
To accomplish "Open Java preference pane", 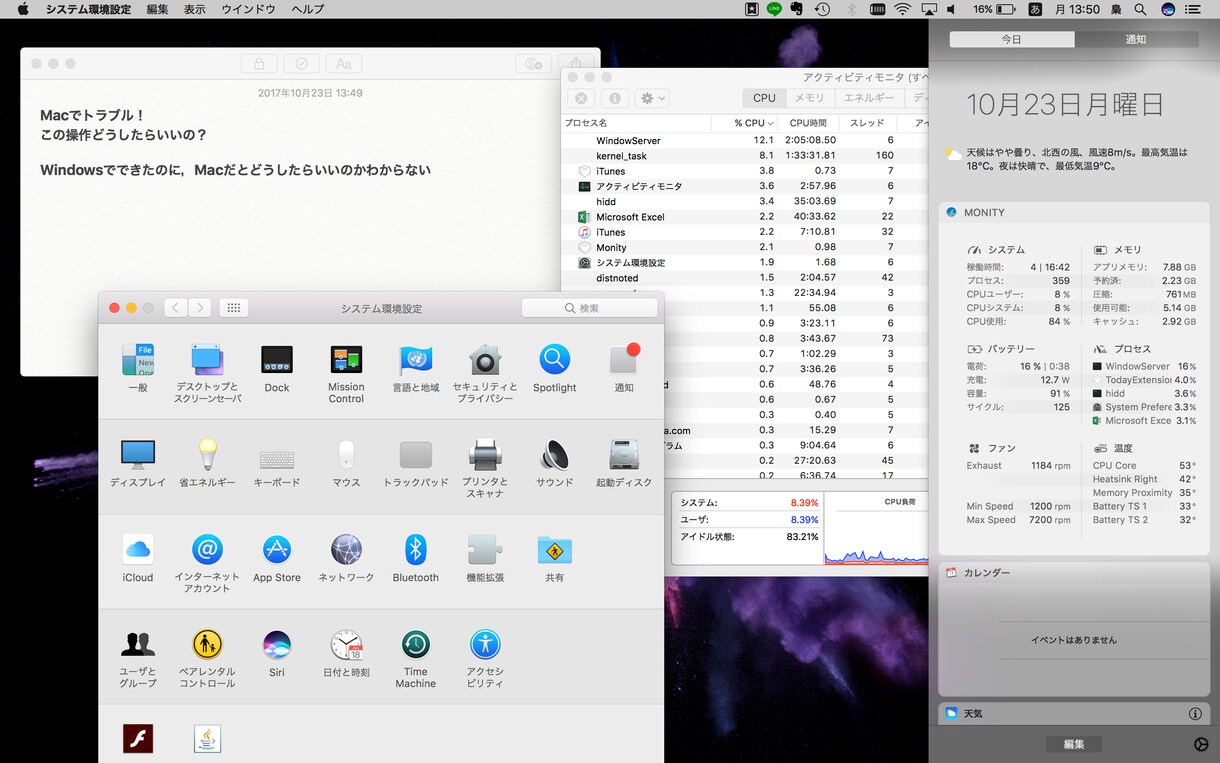I will pyautogui.click(x=207, y=739).
